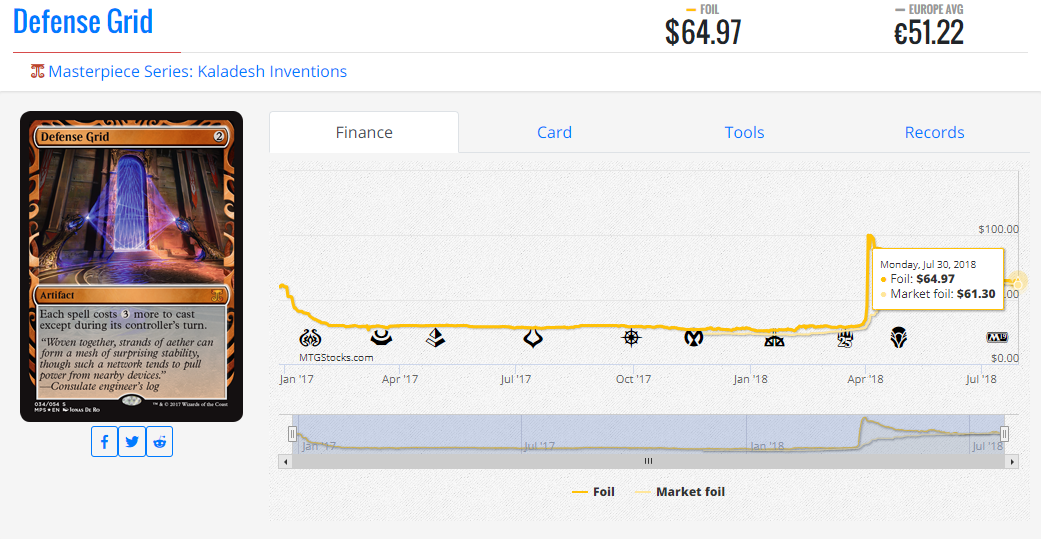Switch to the Records tab

pyautogui.click(x=934, y=132)
